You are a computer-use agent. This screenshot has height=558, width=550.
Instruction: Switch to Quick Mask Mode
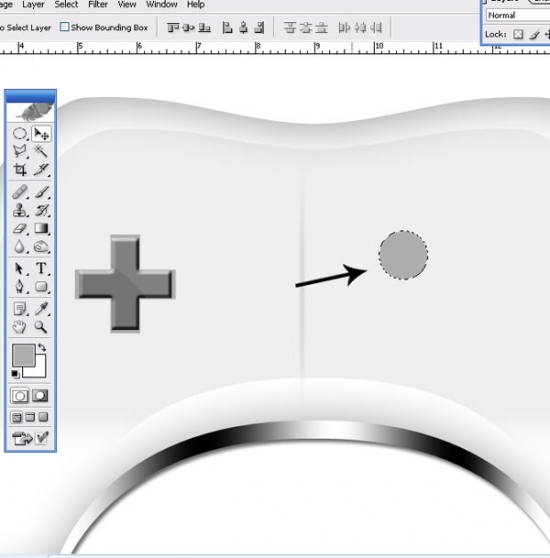pos(40,396)
